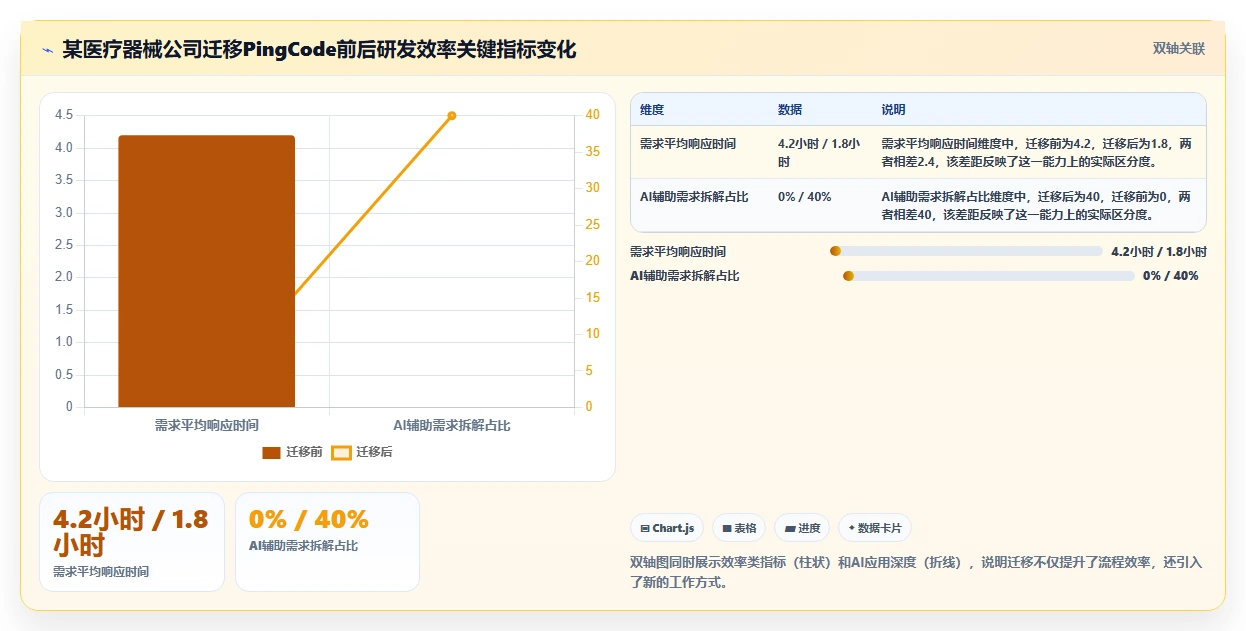Click the 迁移前 brown legend swatch
Image resolution: width=1246 pixels, height=631 pixels.
pos(271,453)
